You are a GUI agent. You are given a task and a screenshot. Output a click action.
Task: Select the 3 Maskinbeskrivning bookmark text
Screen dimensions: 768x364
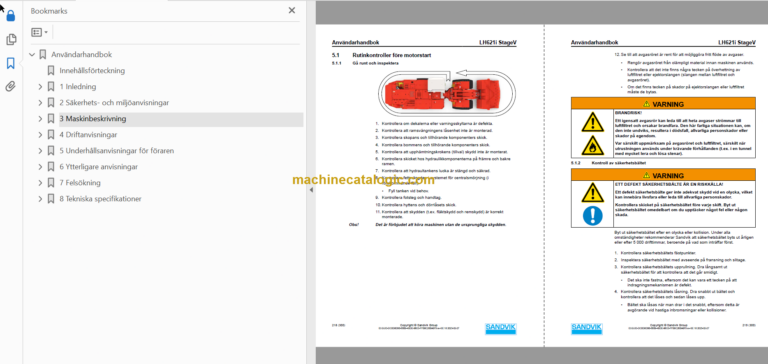pos(93,119)
